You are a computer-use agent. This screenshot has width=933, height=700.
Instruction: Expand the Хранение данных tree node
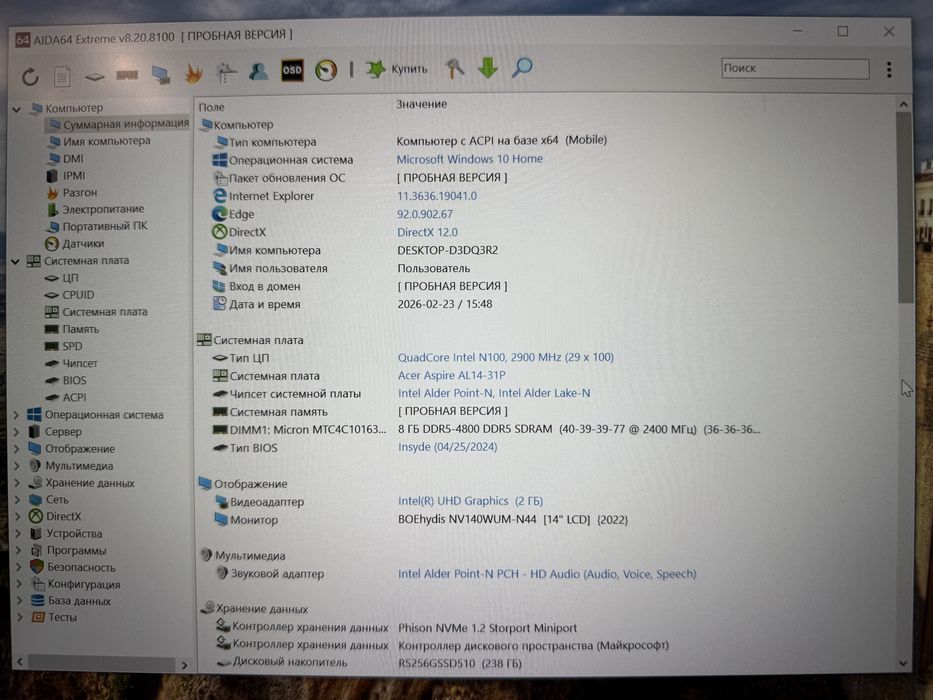[18, 483]
